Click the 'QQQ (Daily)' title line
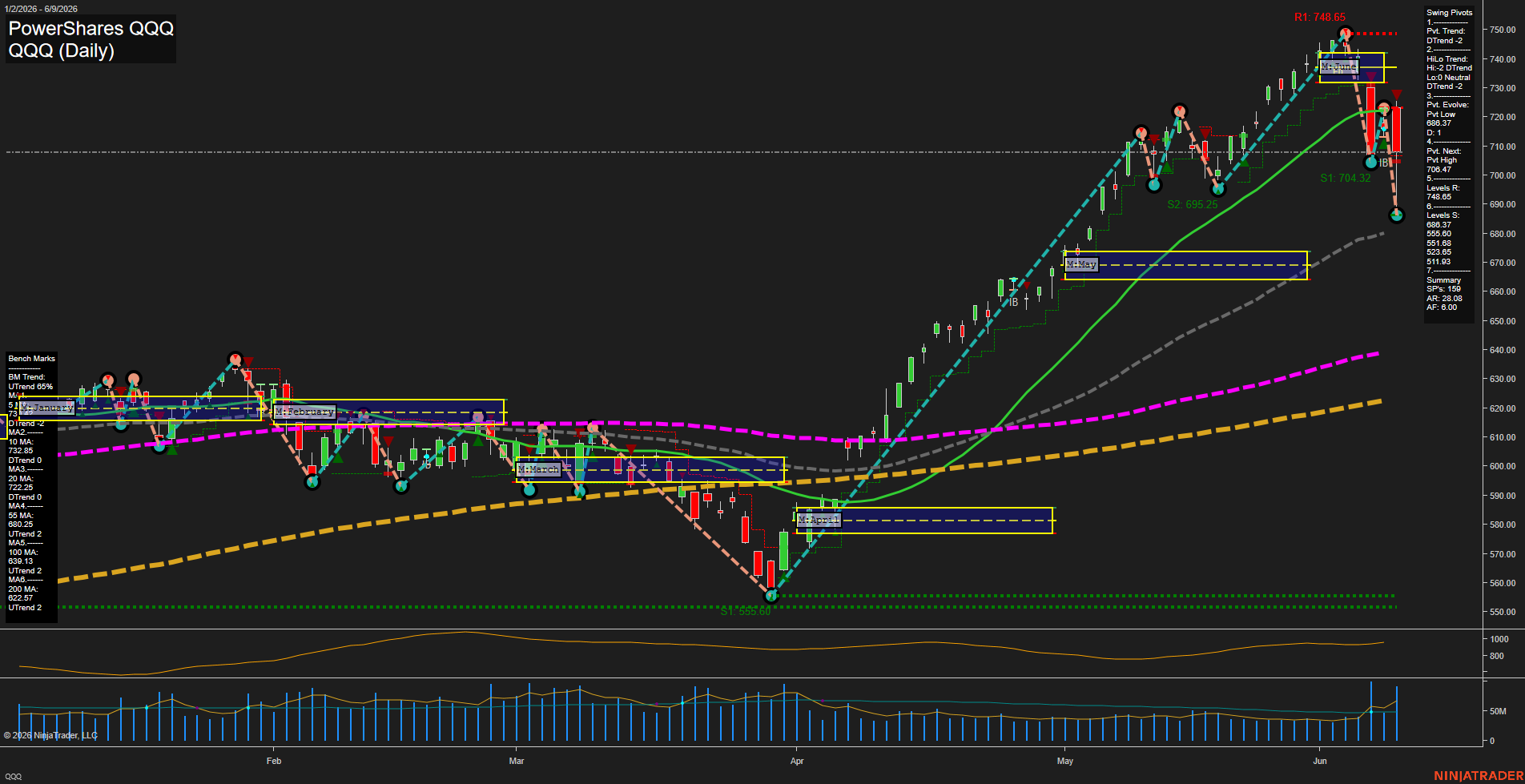This screenshot has height=784, width=1525. click(62, 50)
